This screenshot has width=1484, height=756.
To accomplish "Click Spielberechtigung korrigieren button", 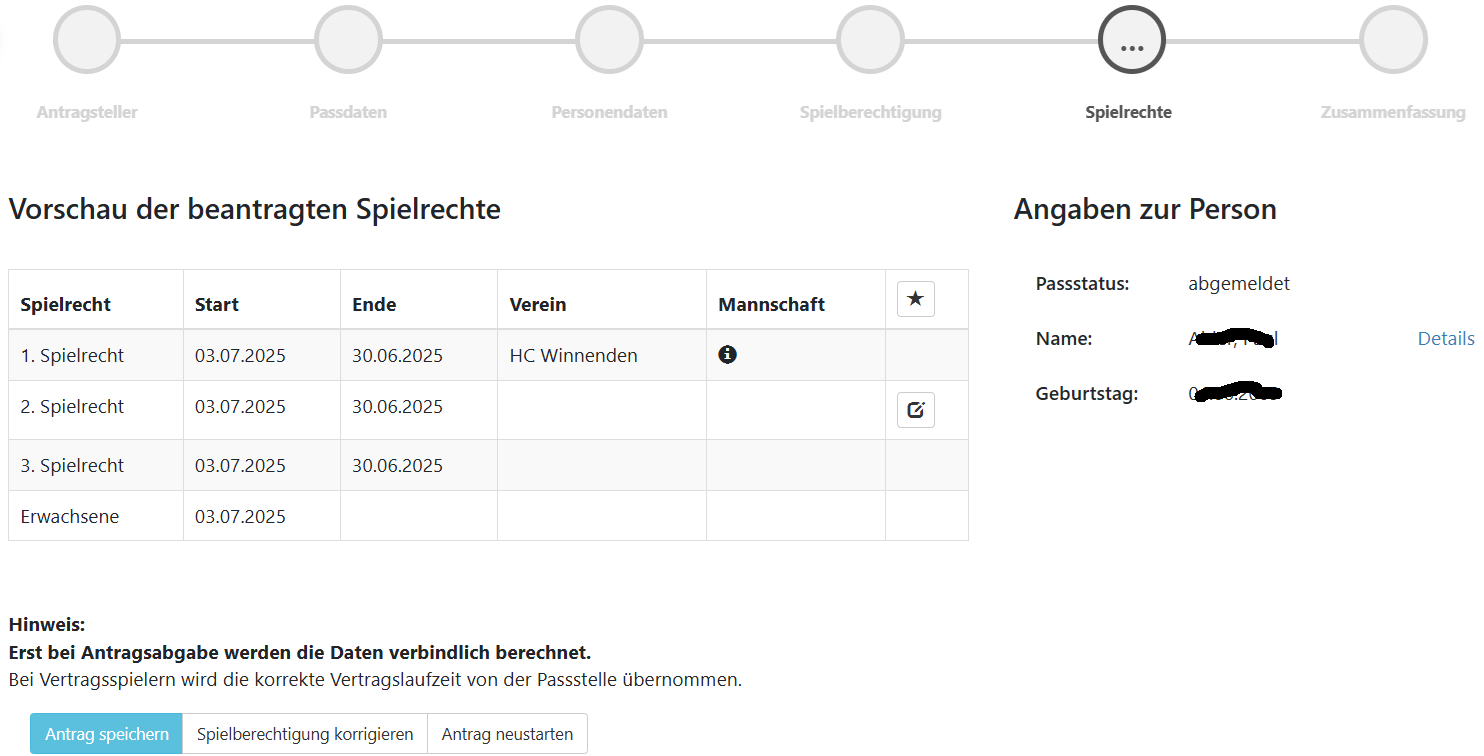I will point(305,734).
